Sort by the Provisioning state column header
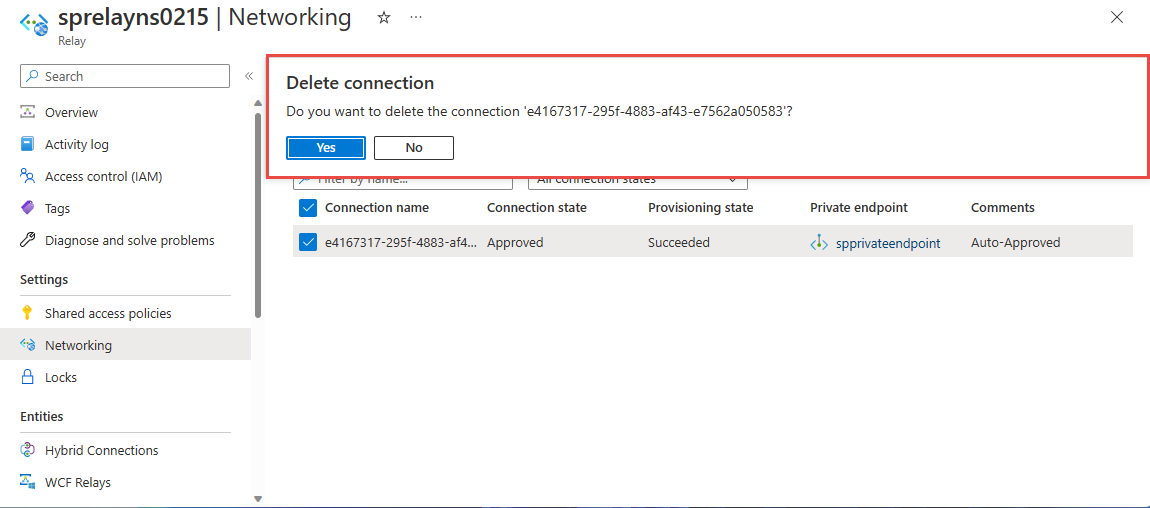This screenshot has width=1150, height=508. click(x=700, y=207)
